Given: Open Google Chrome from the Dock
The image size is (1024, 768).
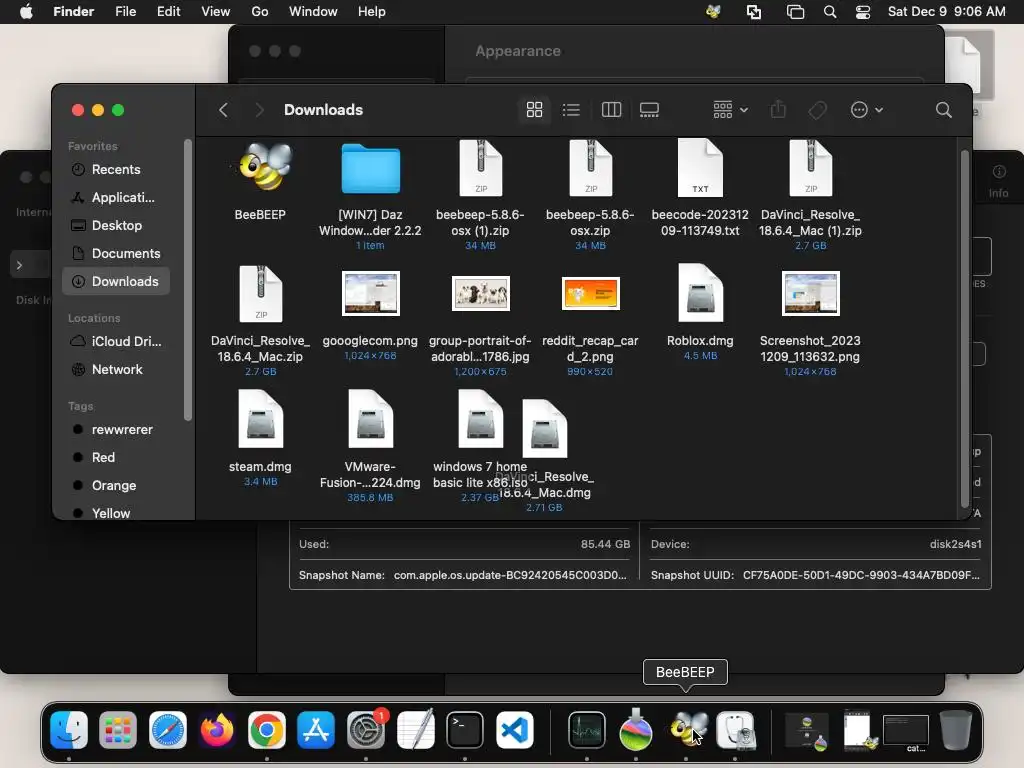Looking at the screenshot, I should click(x=266, y=729).
